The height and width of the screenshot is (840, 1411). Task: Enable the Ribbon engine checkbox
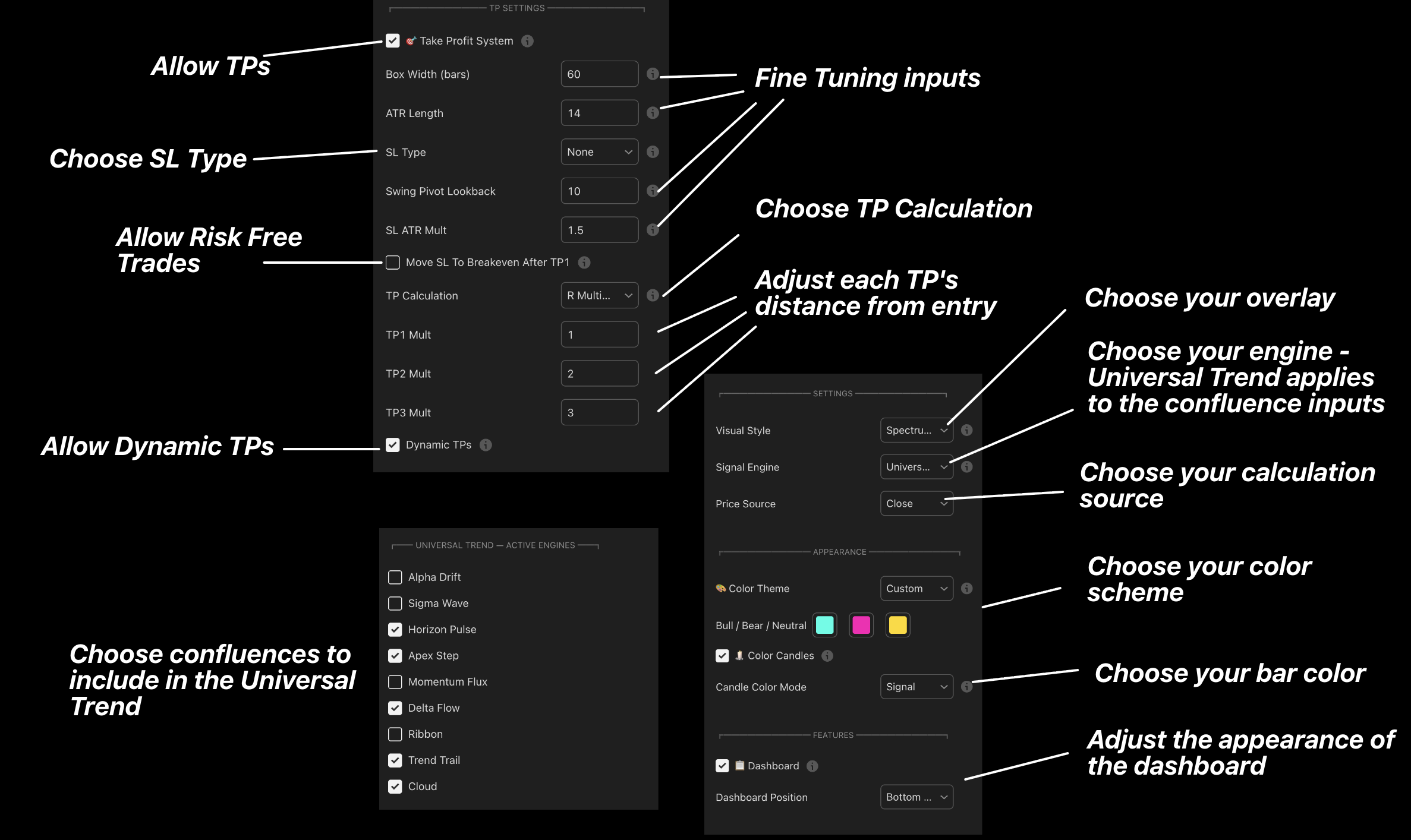pos(395,734)
